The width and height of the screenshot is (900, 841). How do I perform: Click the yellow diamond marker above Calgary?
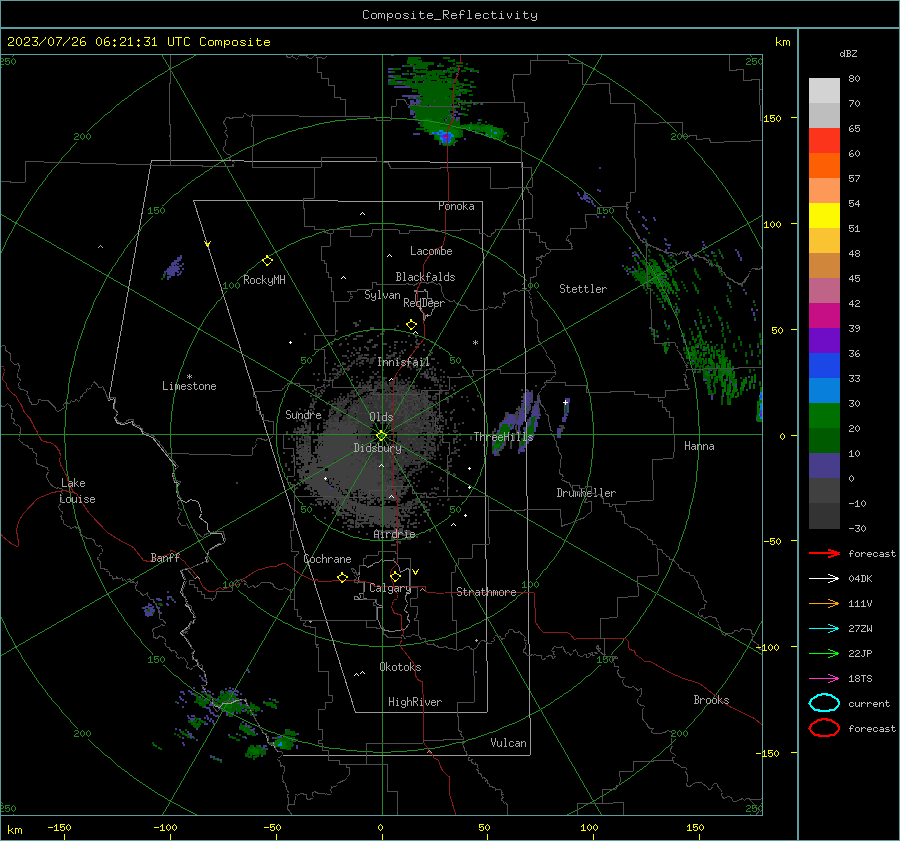pyautogui.click(x=395, y=576)
